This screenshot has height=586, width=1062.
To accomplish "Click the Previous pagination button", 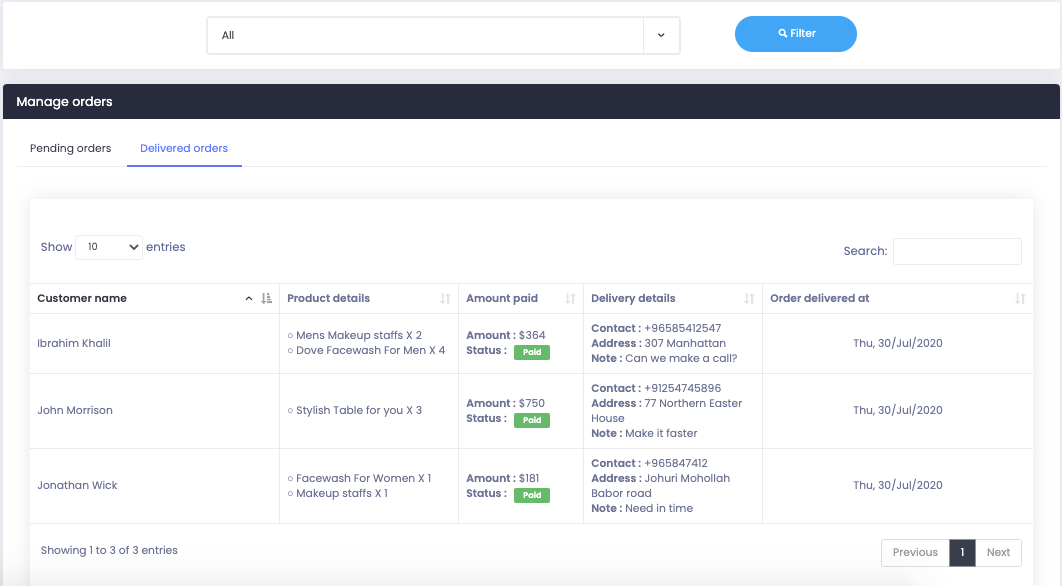I will click(x=915, y=552).
